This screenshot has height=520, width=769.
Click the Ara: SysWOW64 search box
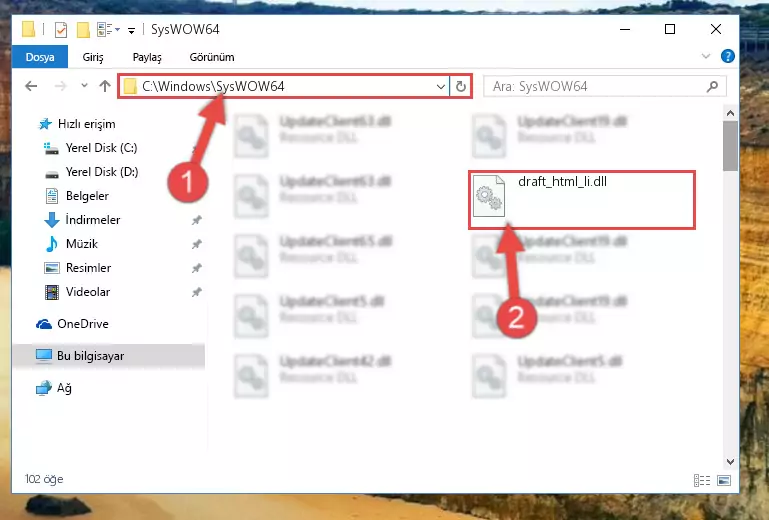(604, 86)
